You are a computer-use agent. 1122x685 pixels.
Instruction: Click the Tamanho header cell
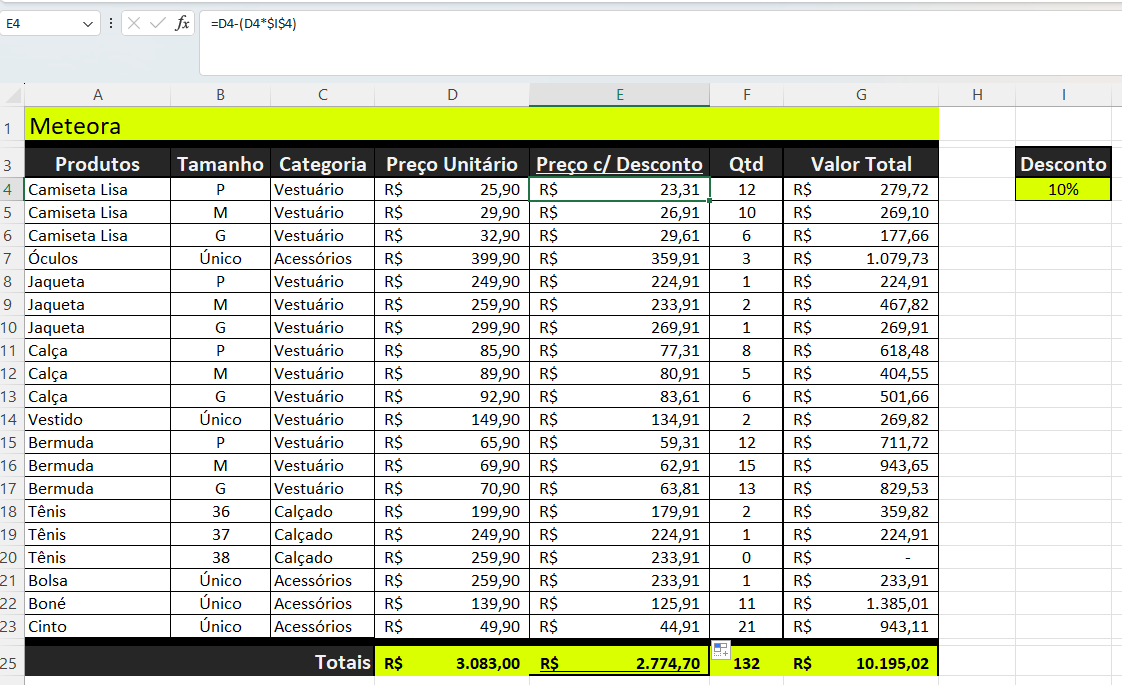click(x=220, y=164)
